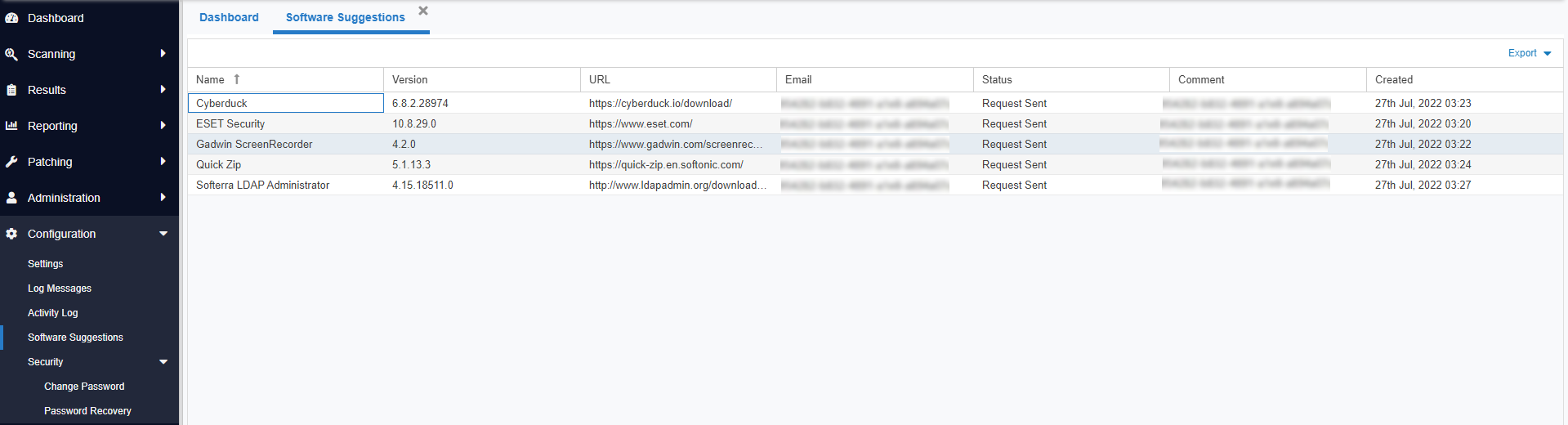Open Dashboard in the sidebar

click(56, 18)
